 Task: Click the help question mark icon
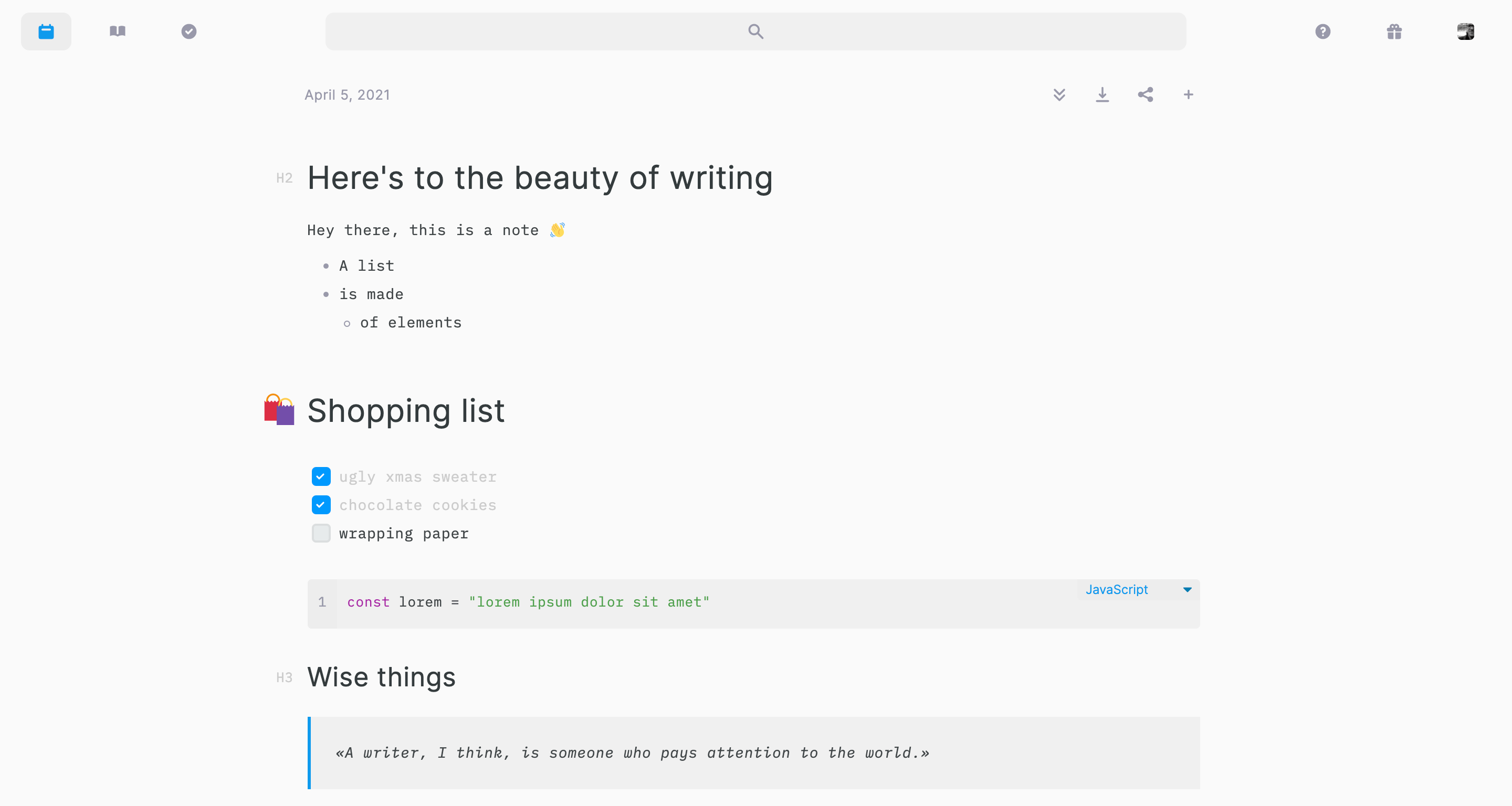[1322, 31]
